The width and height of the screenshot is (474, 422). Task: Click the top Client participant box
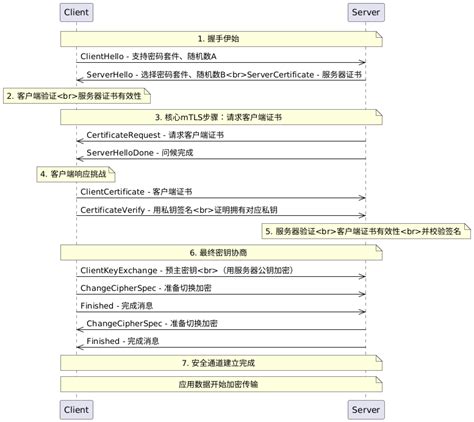point(76,12)
